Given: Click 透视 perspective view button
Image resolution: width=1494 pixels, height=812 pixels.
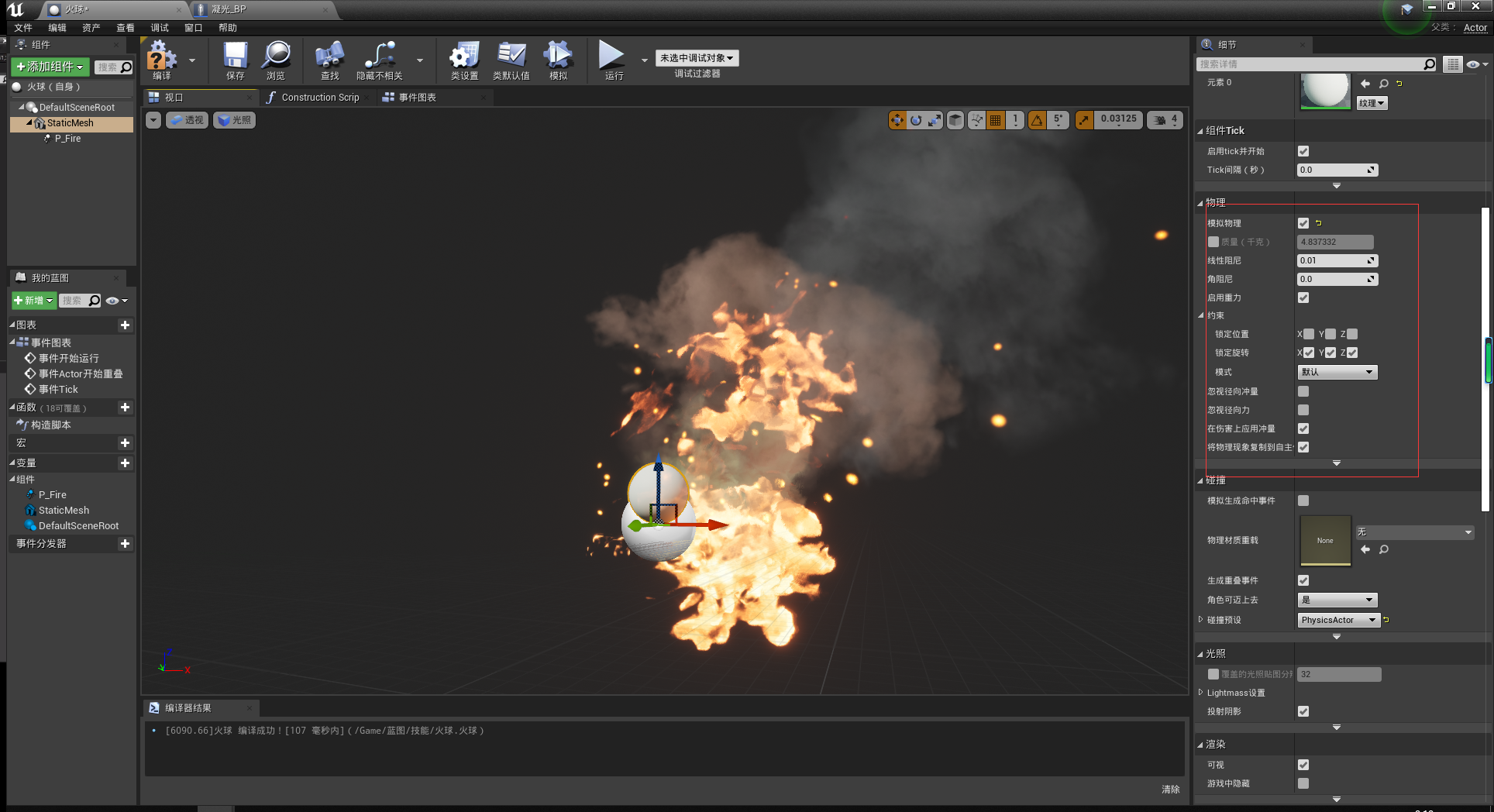Looking at the screenshot, I should tap(187, 120).
